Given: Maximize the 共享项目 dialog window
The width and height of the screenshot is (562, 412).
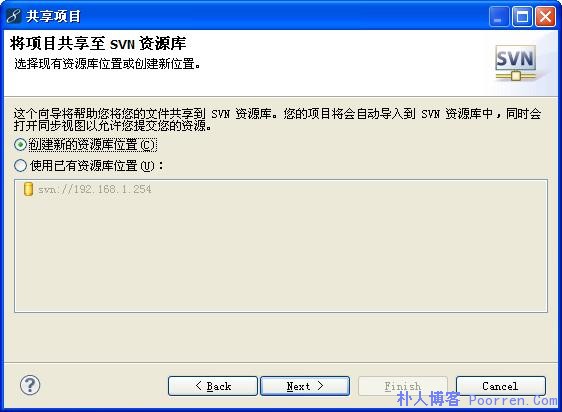Looking at the screenshot, I should click(522, 16).
